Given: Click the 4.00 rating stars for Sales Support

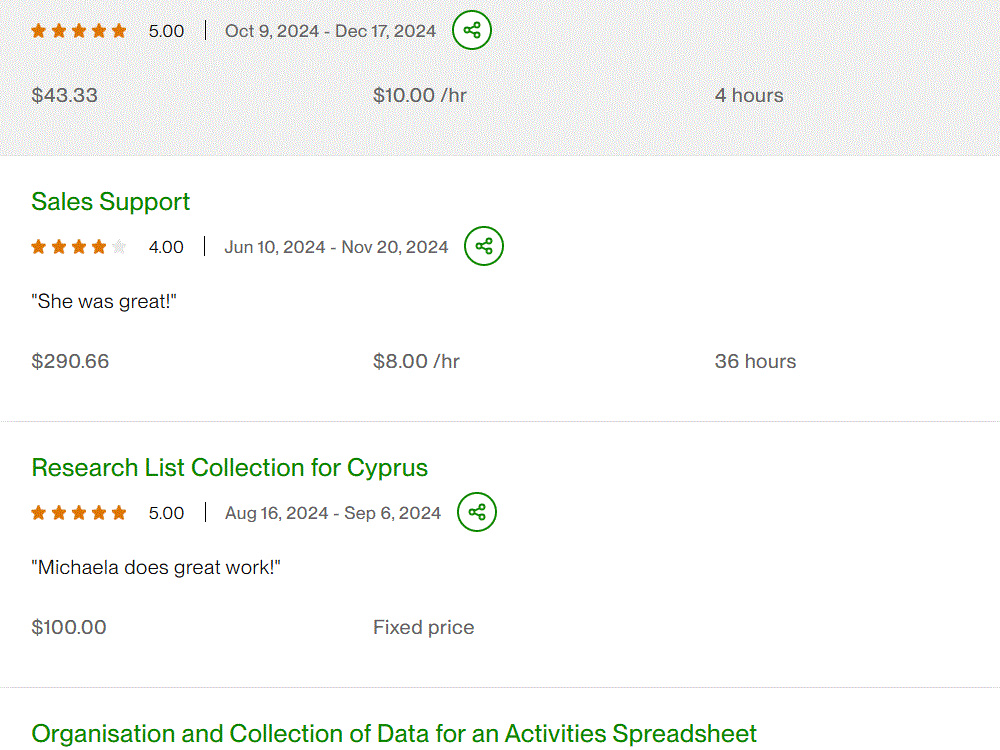Looking at the screenshot, I should click(x=79, y=247).
